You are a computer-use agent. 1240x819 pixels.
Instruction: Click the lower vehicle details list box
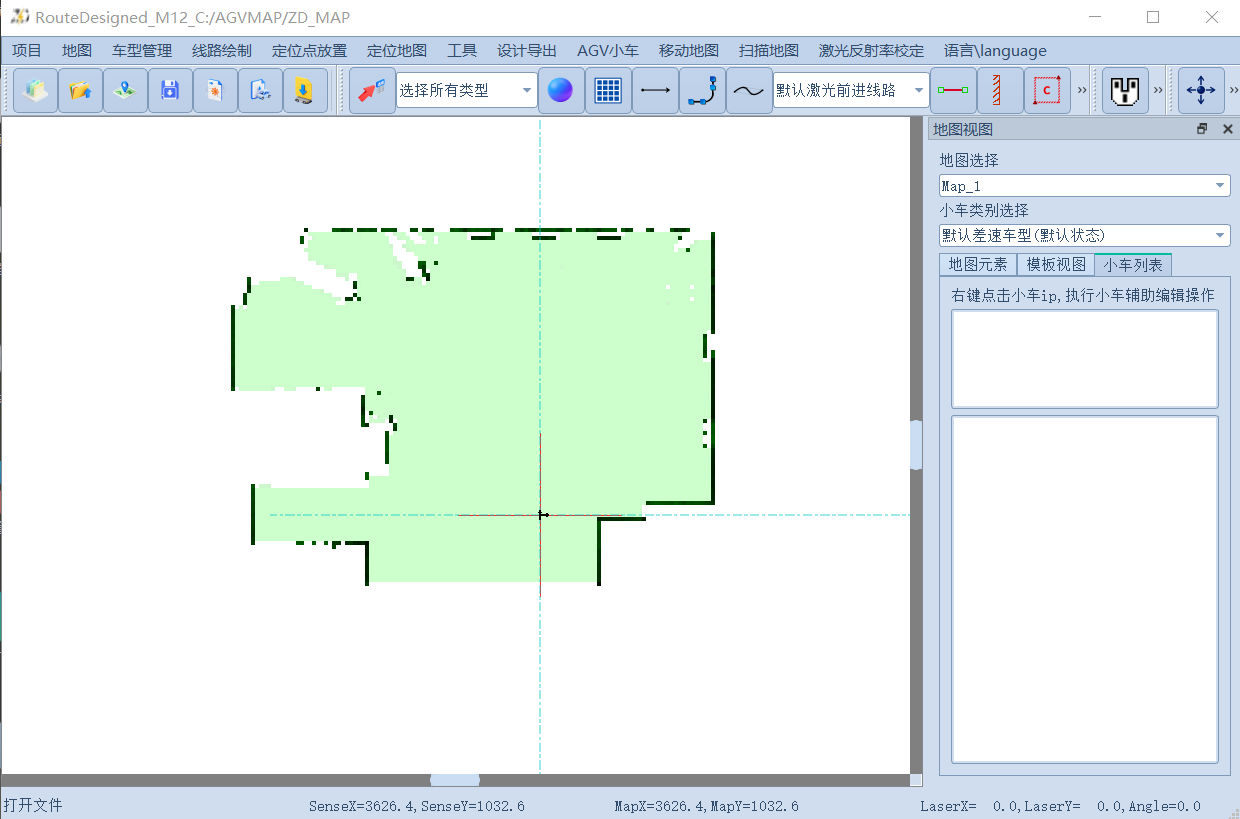point(1085,590)
